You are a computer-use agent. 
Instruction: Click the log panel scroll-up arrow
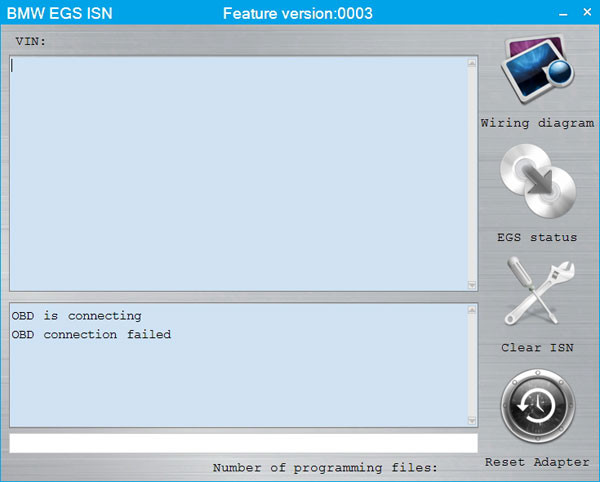472,310
